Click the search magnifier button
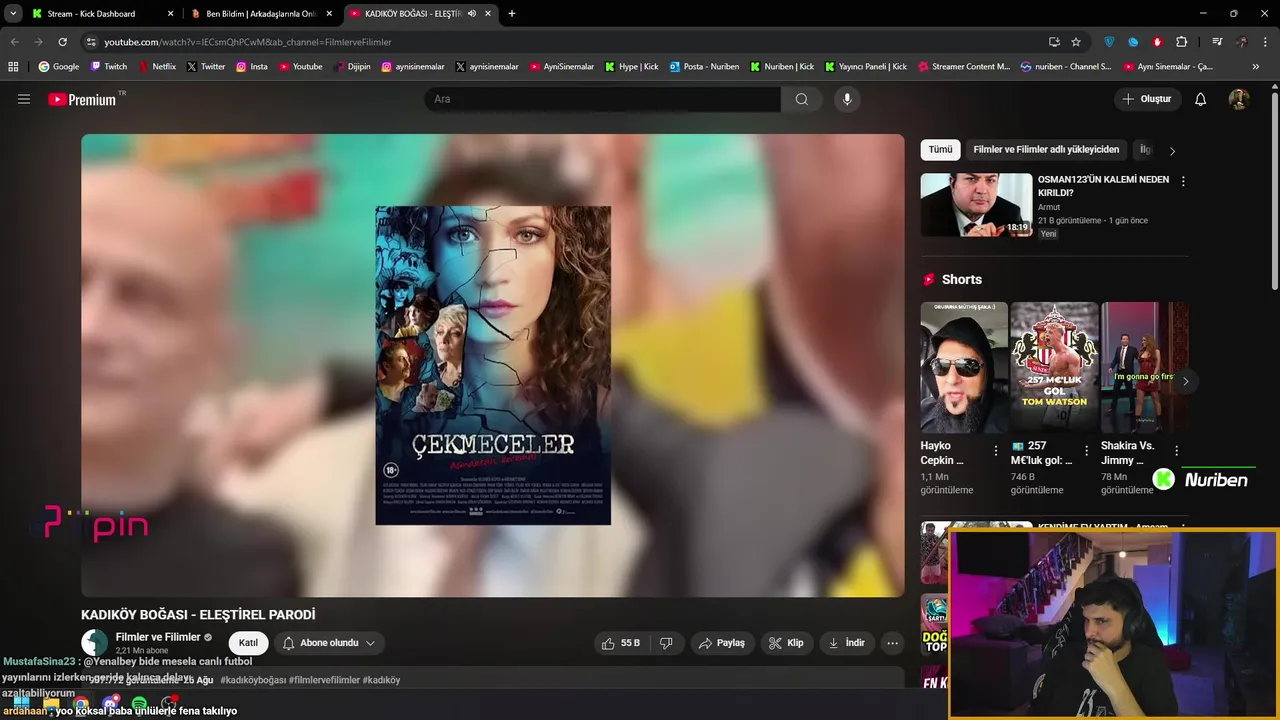This screenshot has width=1280, height=720. tap(802, 99)
